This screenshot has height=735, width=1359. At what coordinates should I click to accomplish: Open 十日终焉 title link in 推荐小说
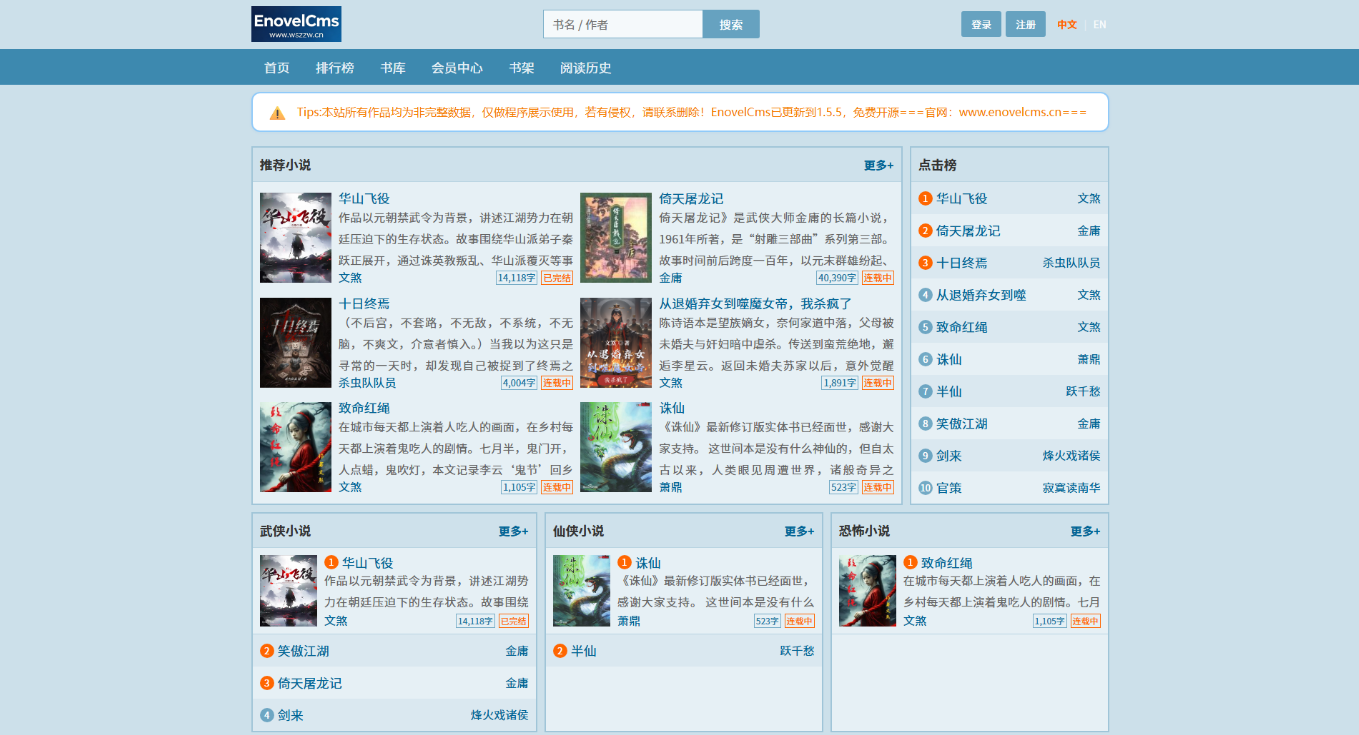pos(364,303)
